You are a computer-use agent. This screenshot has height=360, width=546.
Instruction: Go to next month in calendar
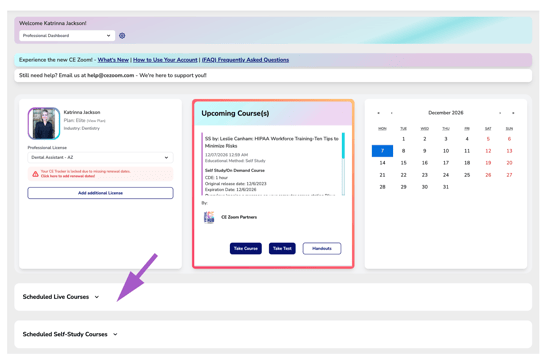(x=500, y=113)
